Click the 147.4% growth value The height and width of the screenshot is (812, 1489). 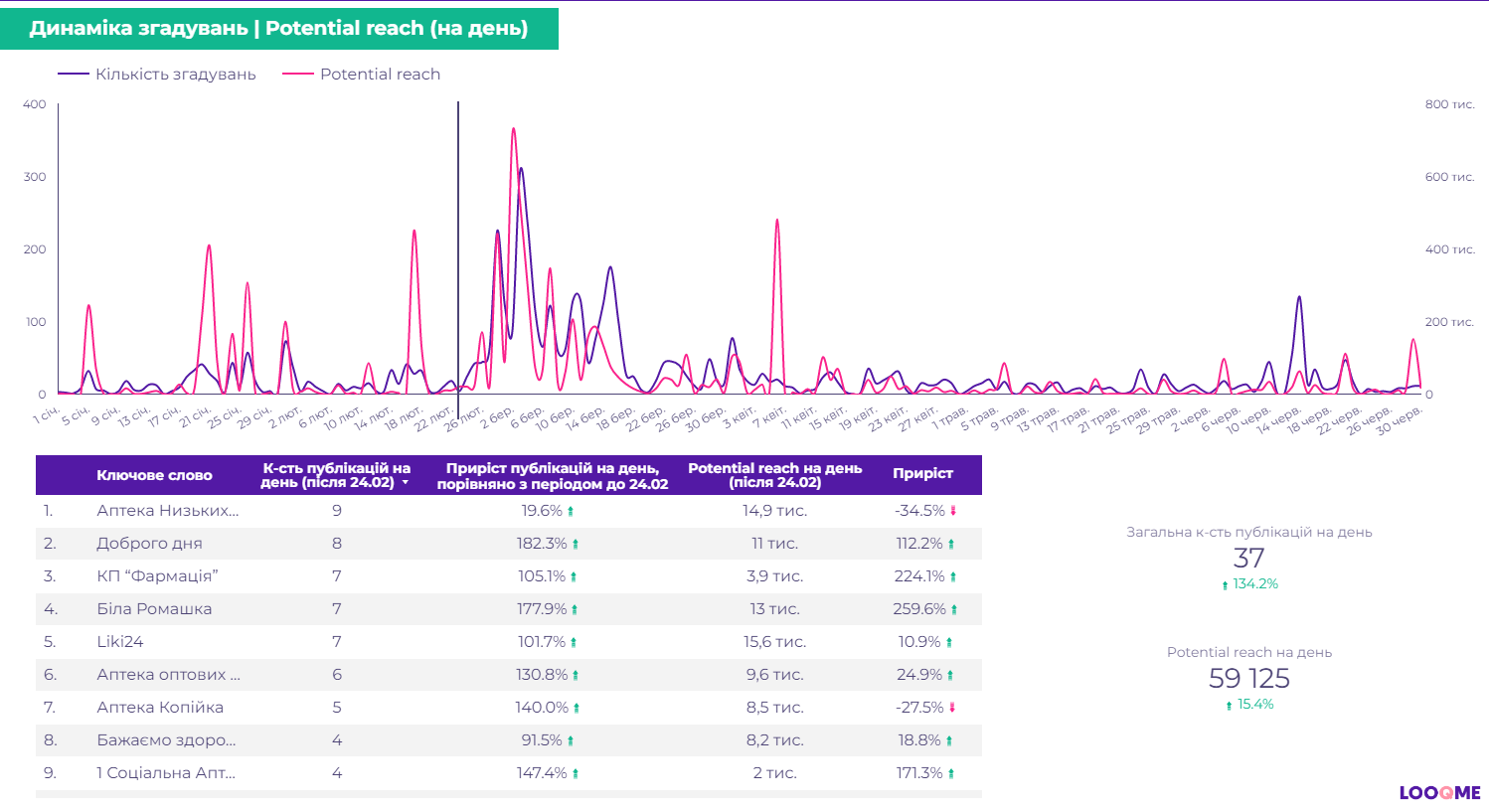pos(542,773)
